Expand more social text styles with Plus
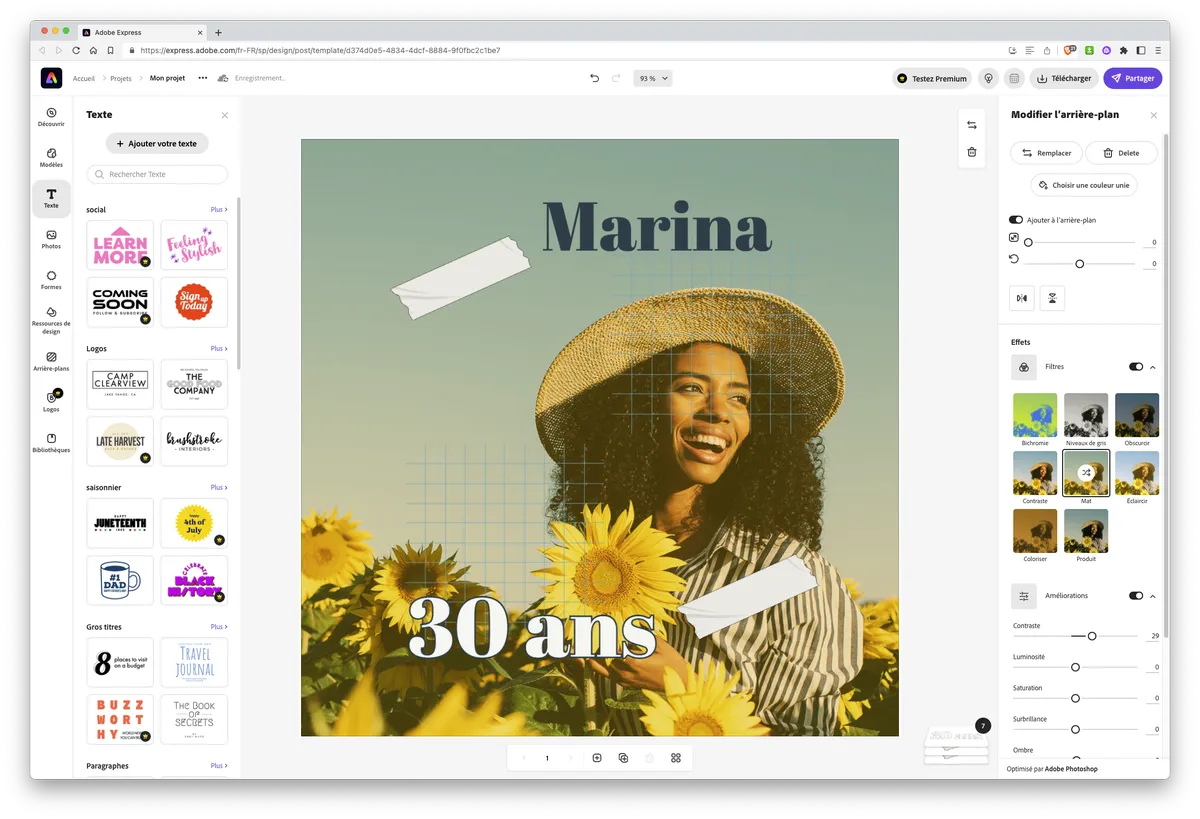The width and height of the screenshot is (1200, 819). point(217,209)
